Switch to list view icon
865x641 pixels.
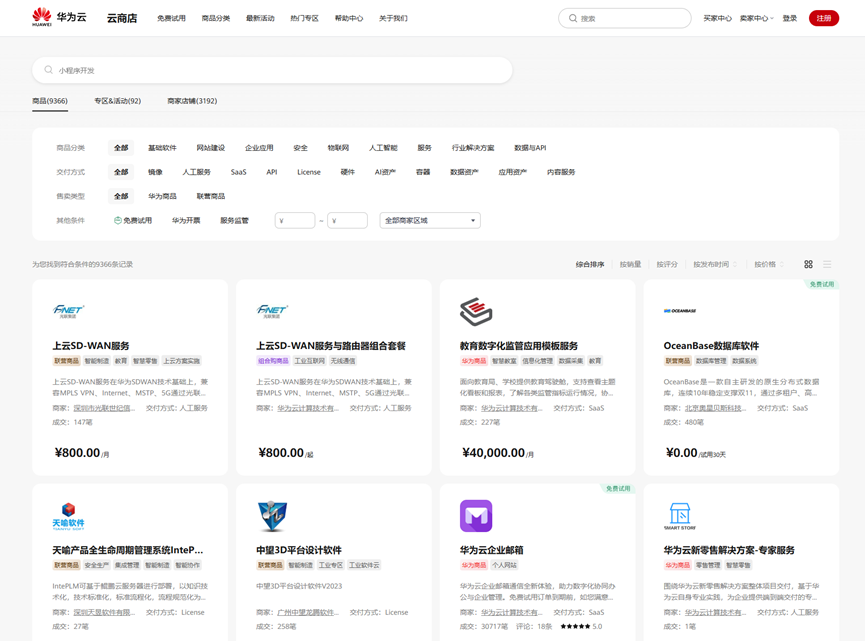[827, 264]
